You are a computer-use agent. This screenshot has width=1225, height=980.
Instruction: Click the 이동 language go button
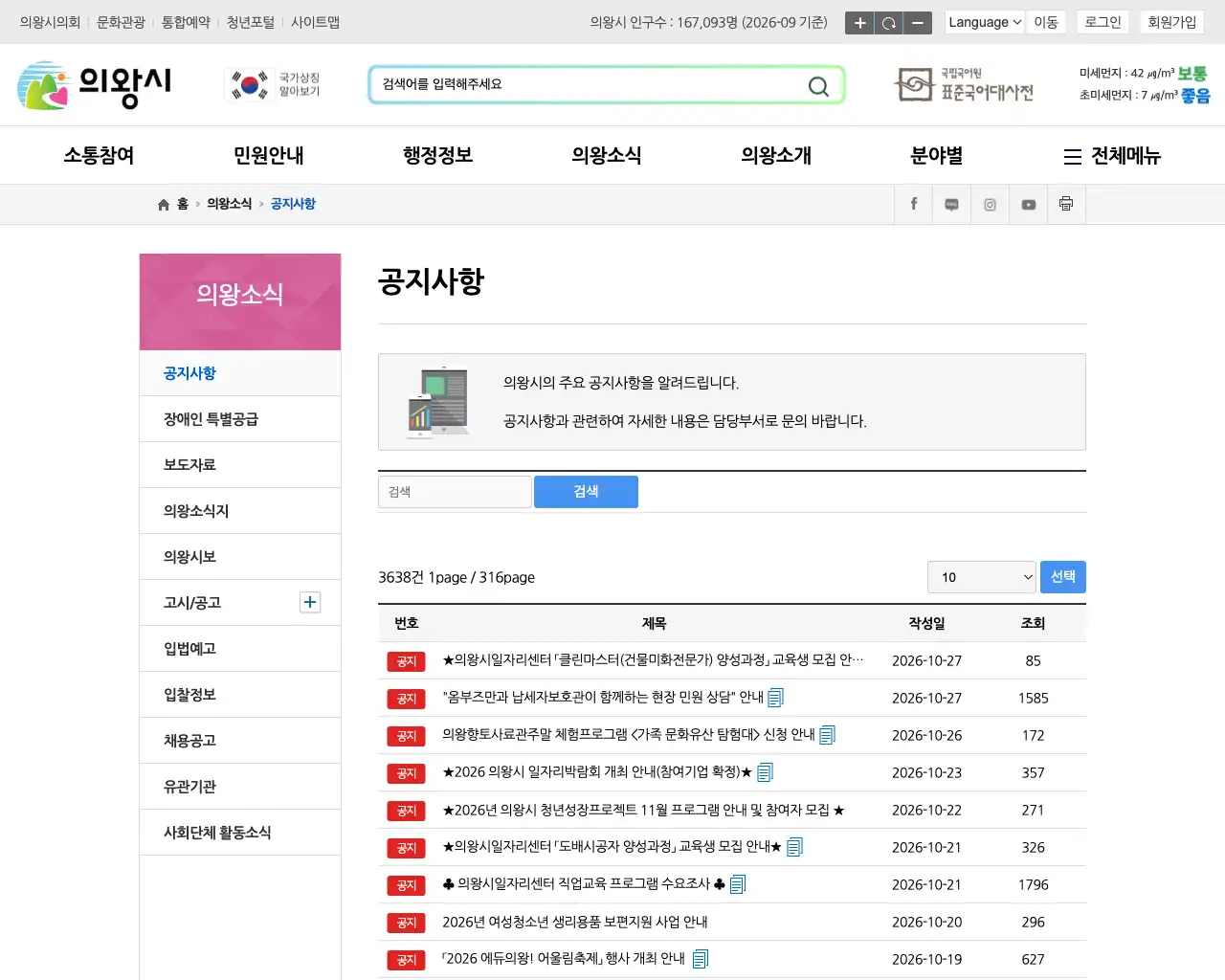pyautogui.click(x=1046, y=22)
